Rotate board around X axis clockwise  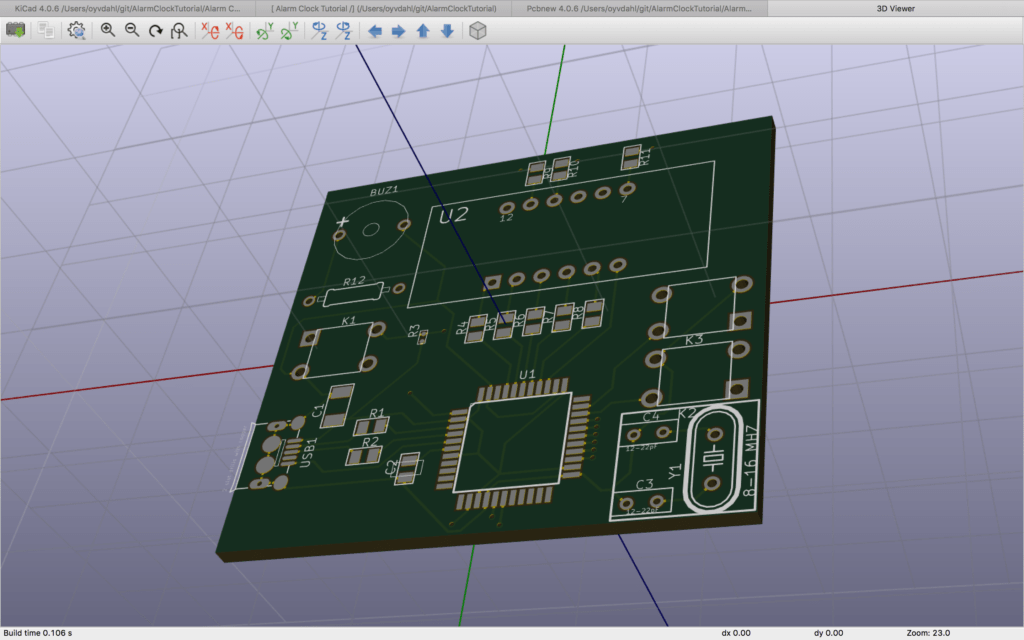click(x=209, y=30)
